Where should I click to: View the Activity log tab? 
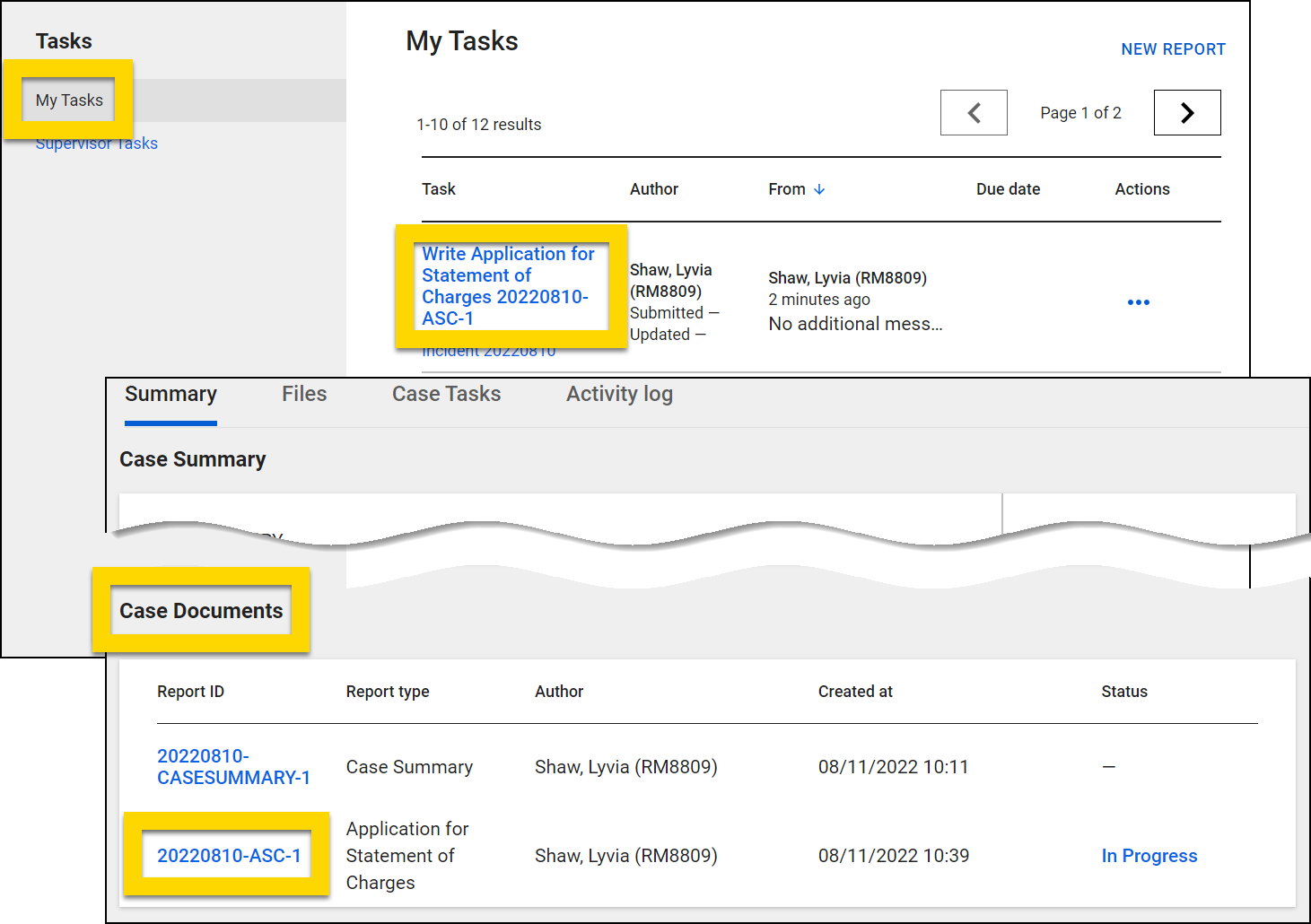point(619,394)
